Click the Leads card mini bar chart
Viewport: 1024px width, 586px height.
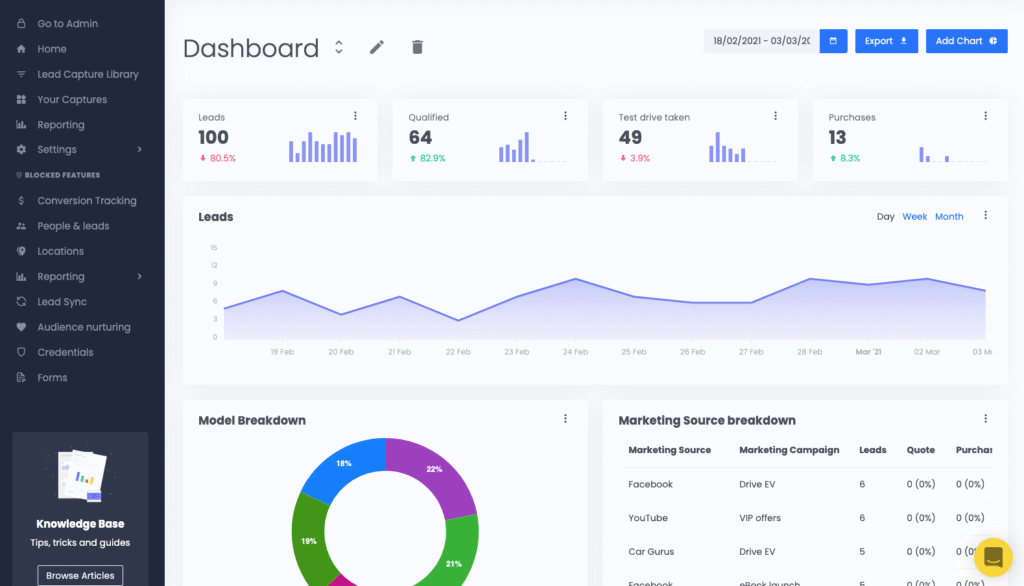click(323, 146)
